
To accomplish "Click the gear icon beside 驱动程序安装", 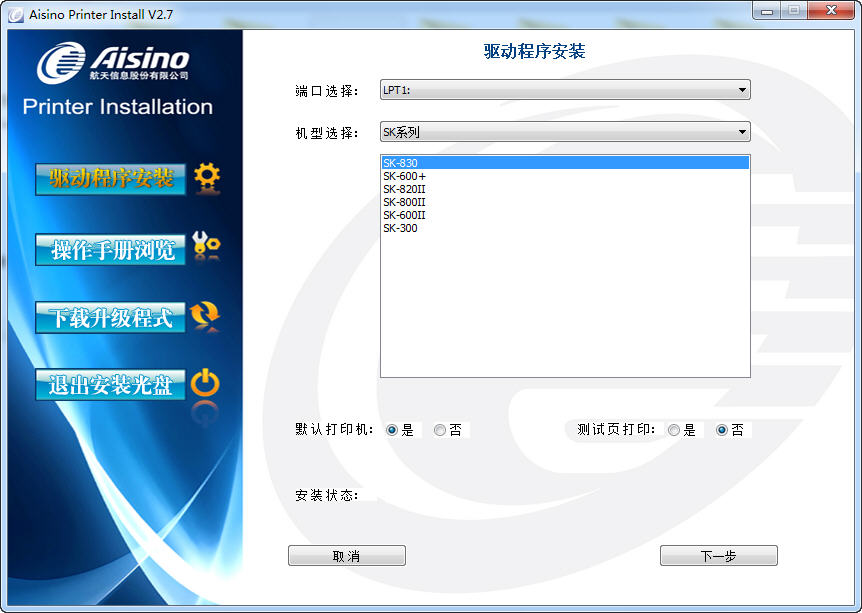I will click(x=207, y=177).
